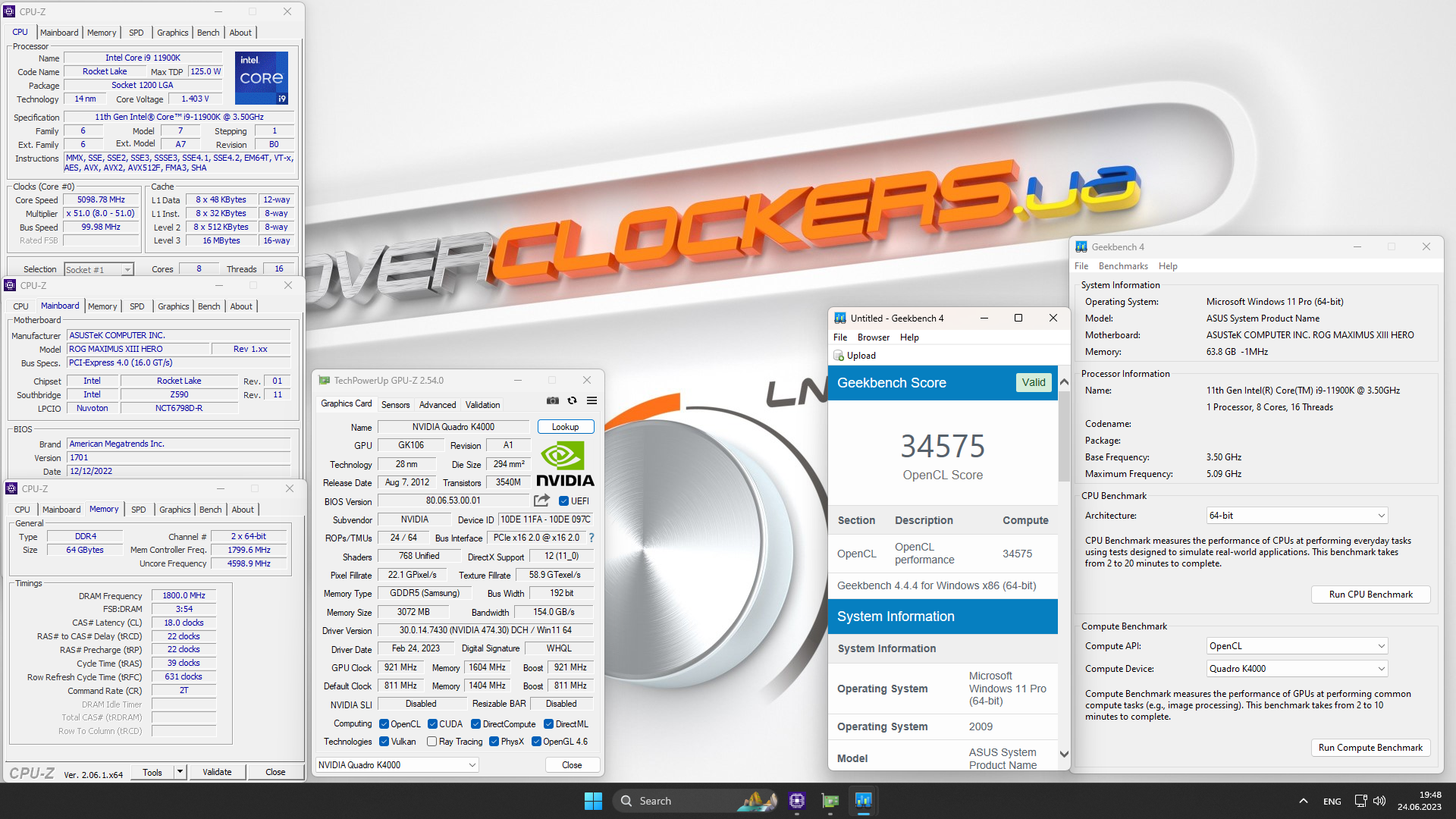Click the search magnifier icon in taskbar
The height and width of the screenshot is (819, 1456).
click(626, 801)
